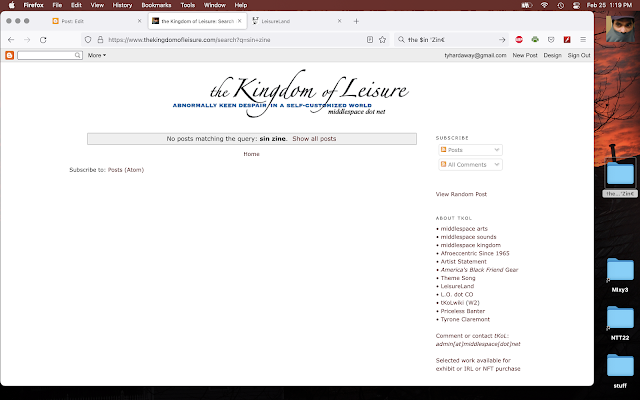
Task: Open the tracking protection shield icon
Action: click(x=88, y=40)
